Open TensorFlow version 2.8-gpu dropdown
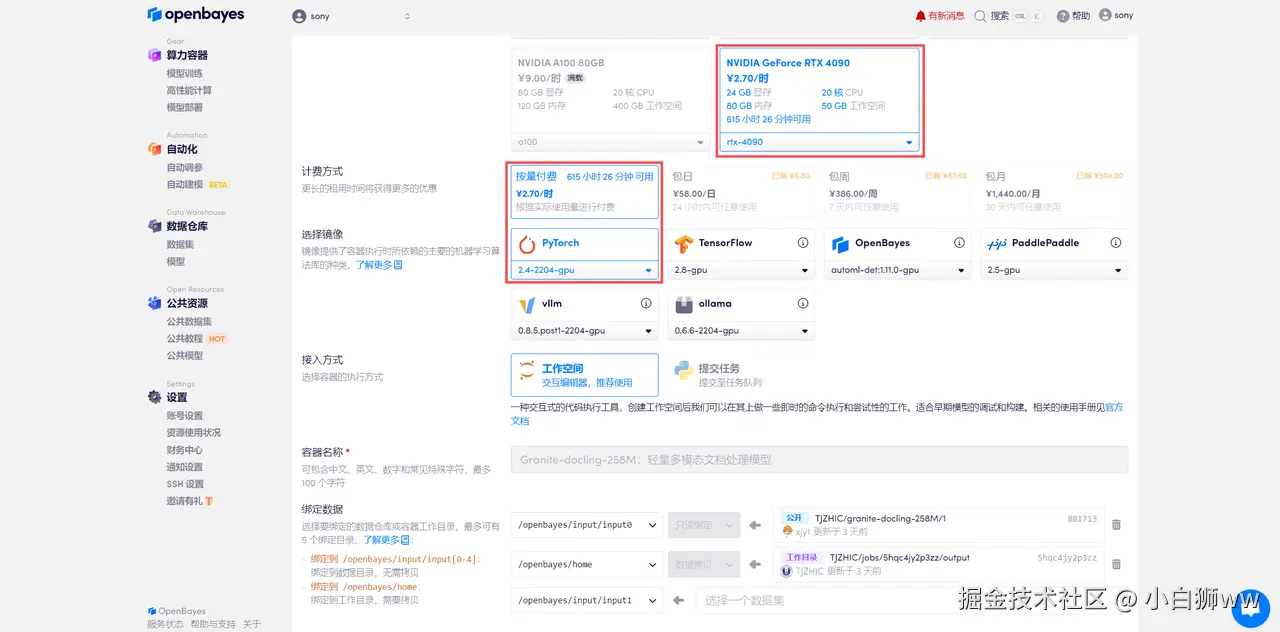 click(741, 270)
